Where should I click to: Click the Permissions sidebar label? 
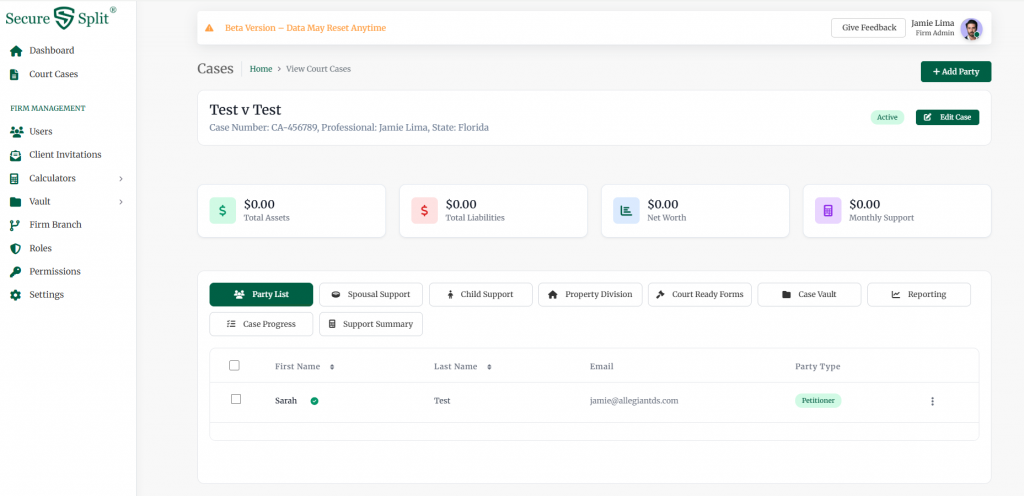point(55,271)
